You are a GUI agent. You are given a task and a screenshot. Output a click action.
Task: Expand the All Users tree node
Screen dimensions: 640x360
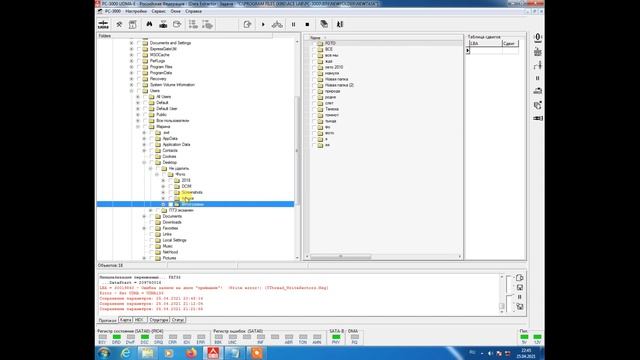(138, 97)
